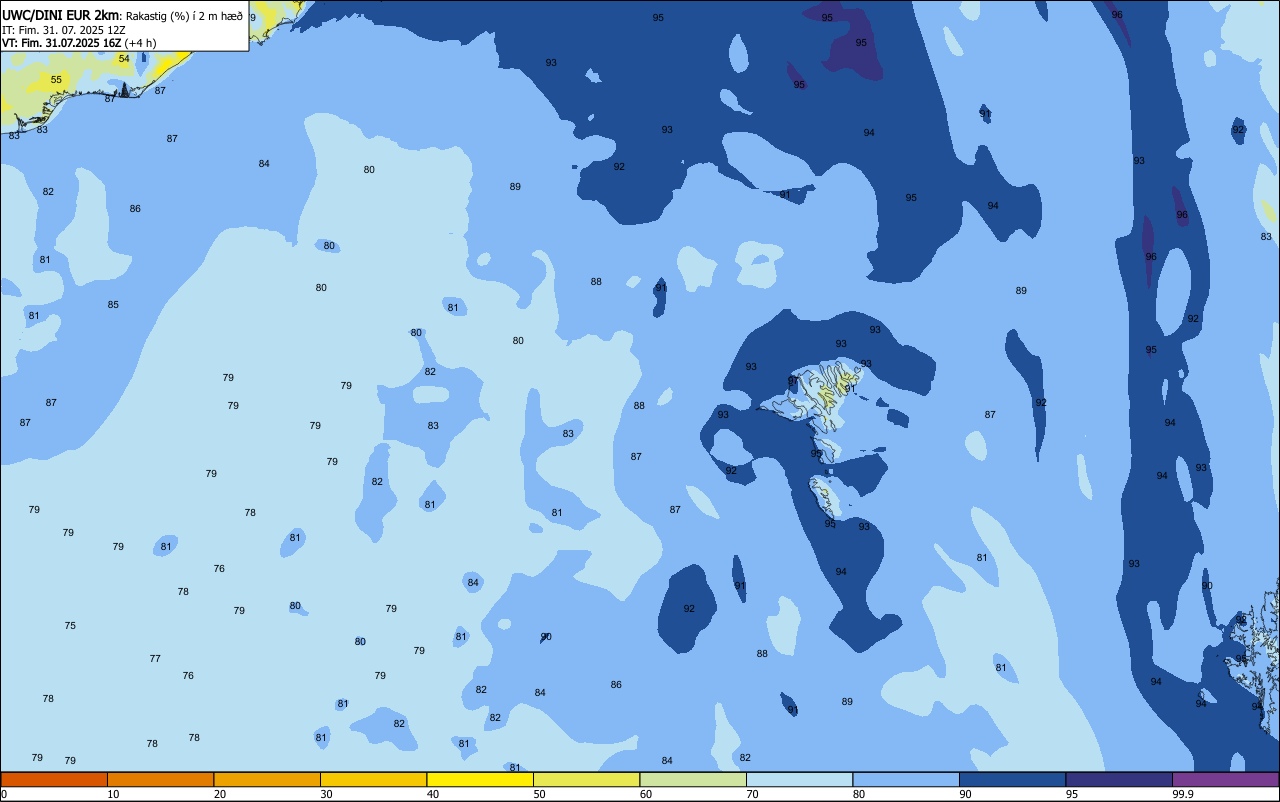Click the "10" tick label under the legend
The height and width of the screenshot is (802, 1280).
pyautogui.click(x=113, y=794)
